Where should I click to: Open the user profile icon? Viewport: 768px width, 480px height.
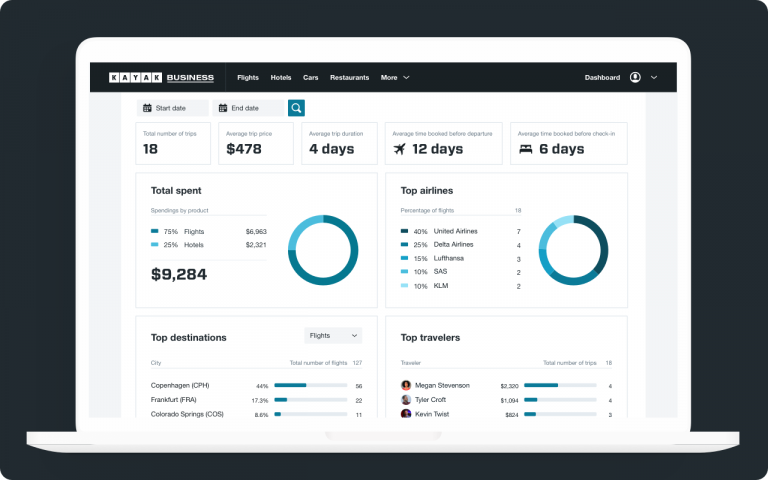pos(635,77)
